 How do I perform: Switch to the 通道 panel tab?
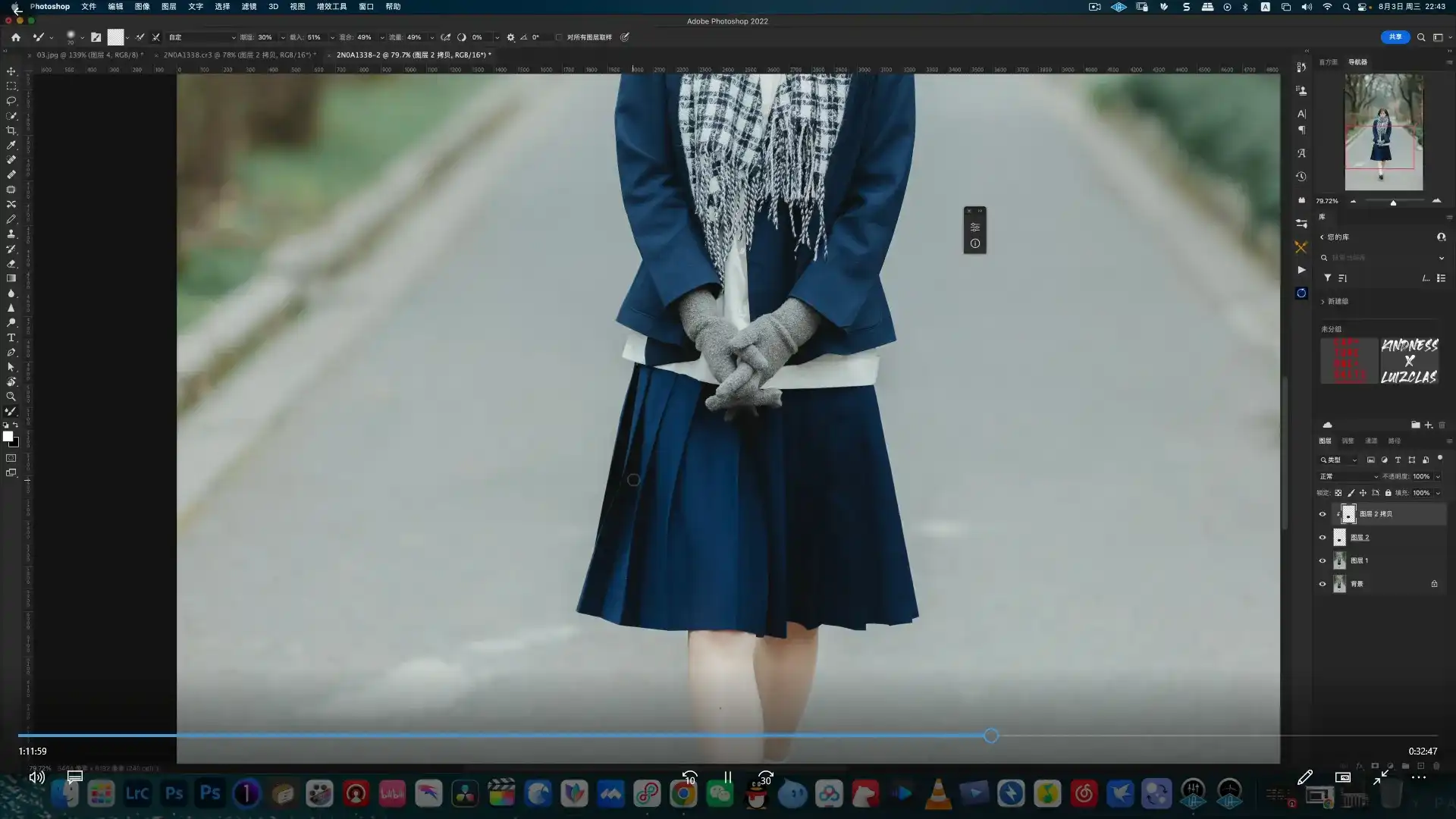click(1371, 441)
